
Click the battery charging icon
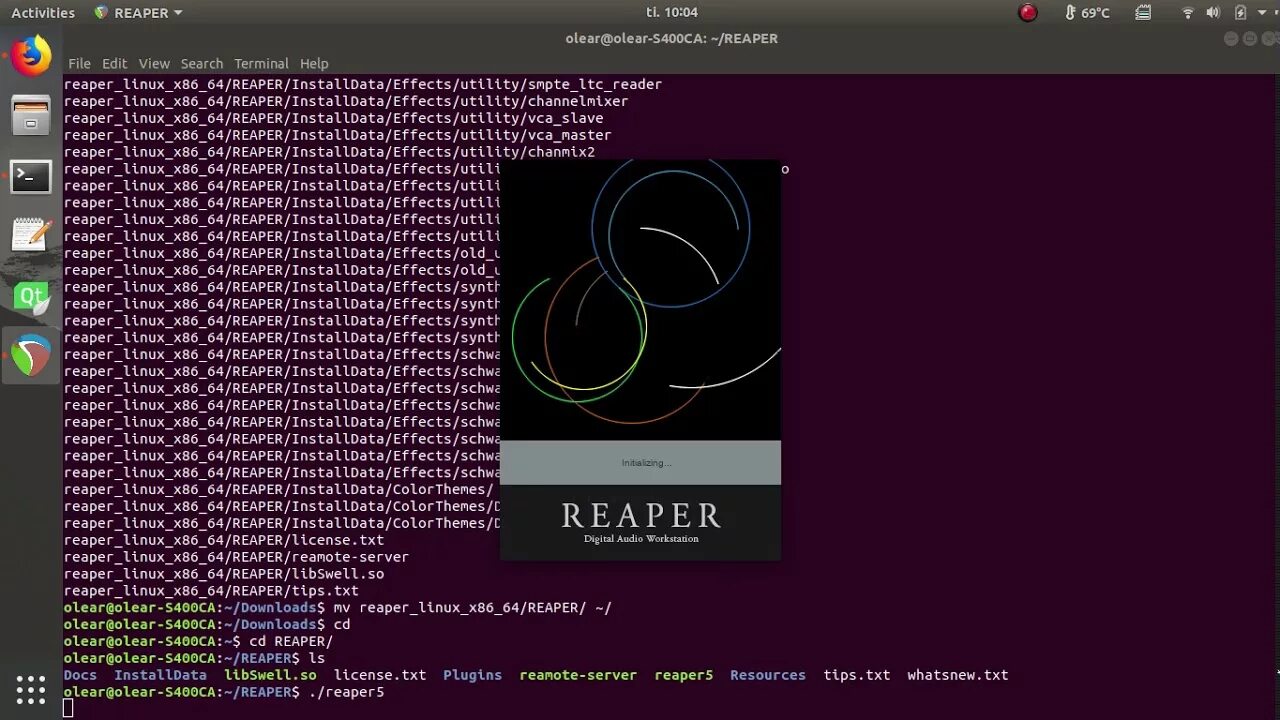(1240, 13)
